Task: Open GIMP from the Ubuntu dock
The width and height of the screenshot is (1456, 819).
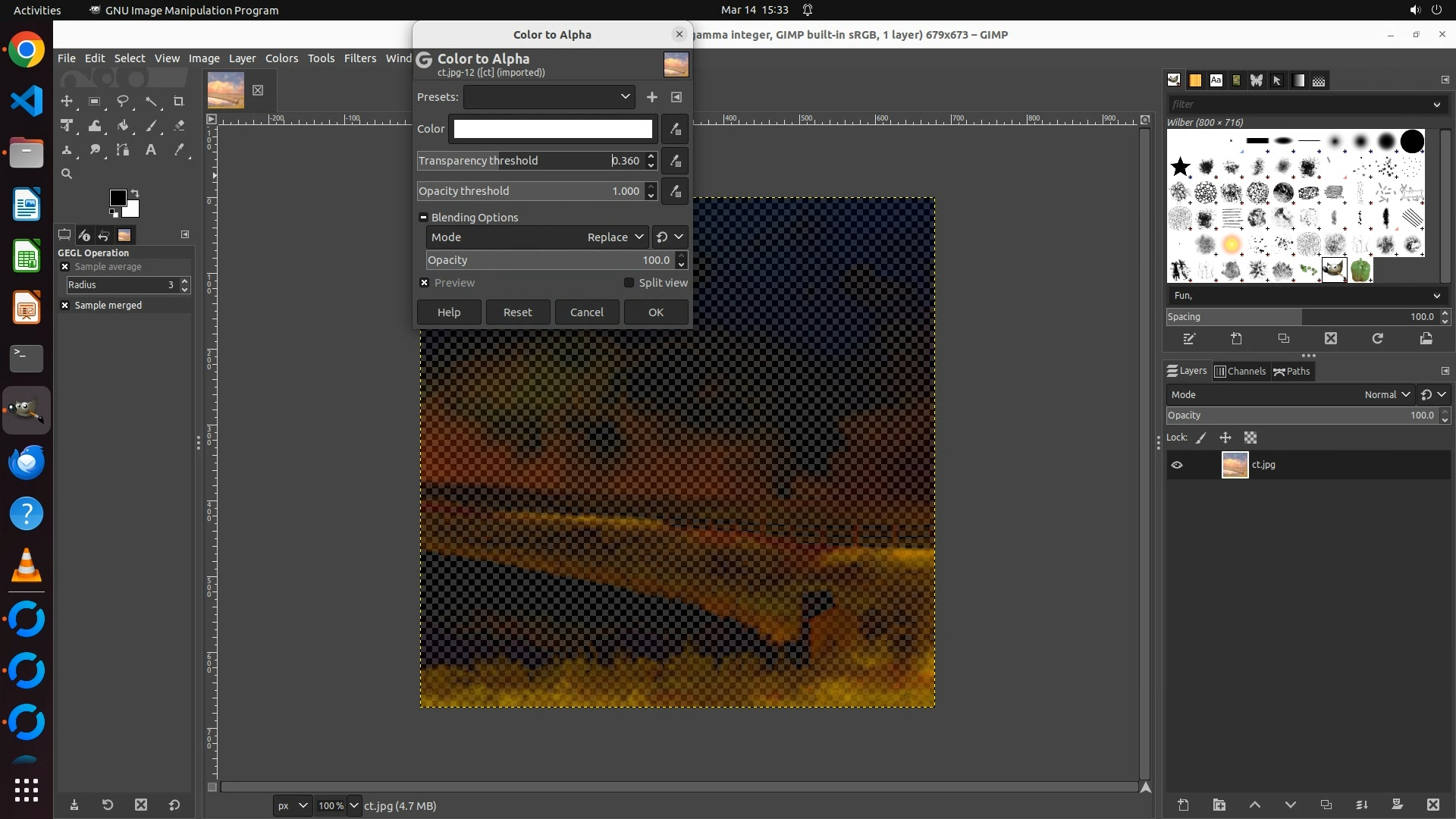Action: [27, 410]
